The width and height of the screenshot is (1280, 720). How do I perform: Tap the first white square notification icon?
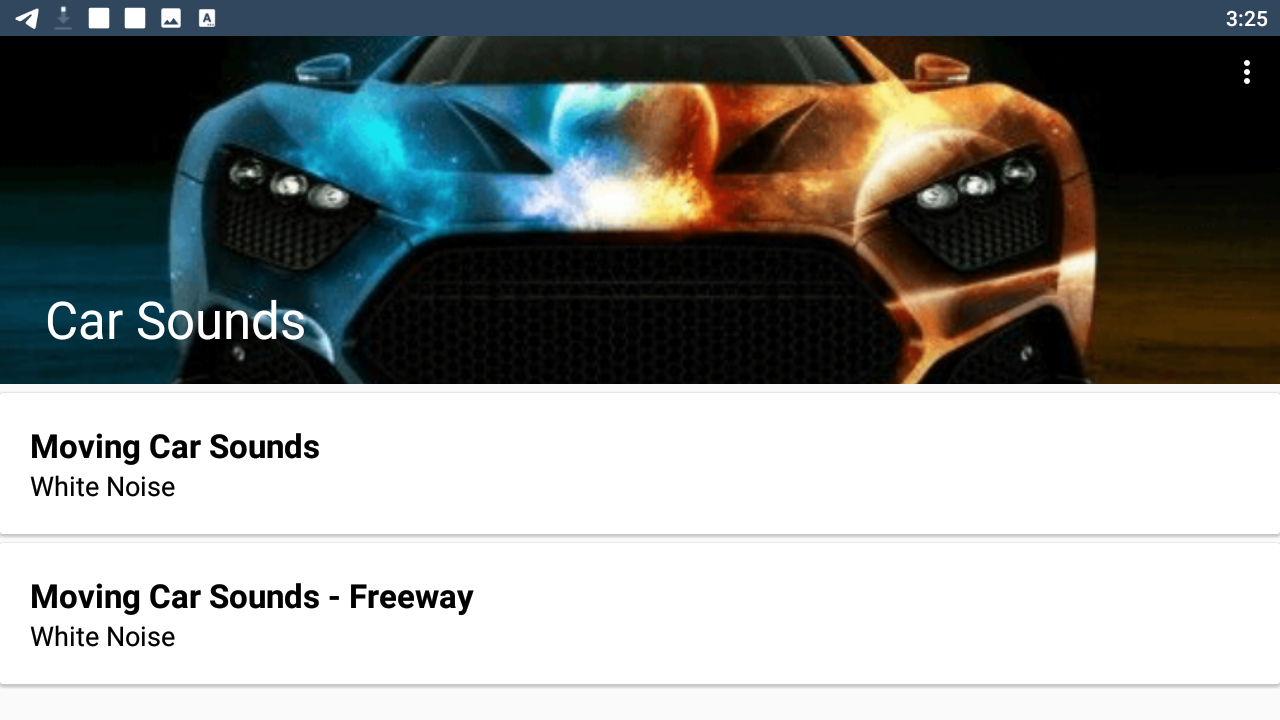99,18
